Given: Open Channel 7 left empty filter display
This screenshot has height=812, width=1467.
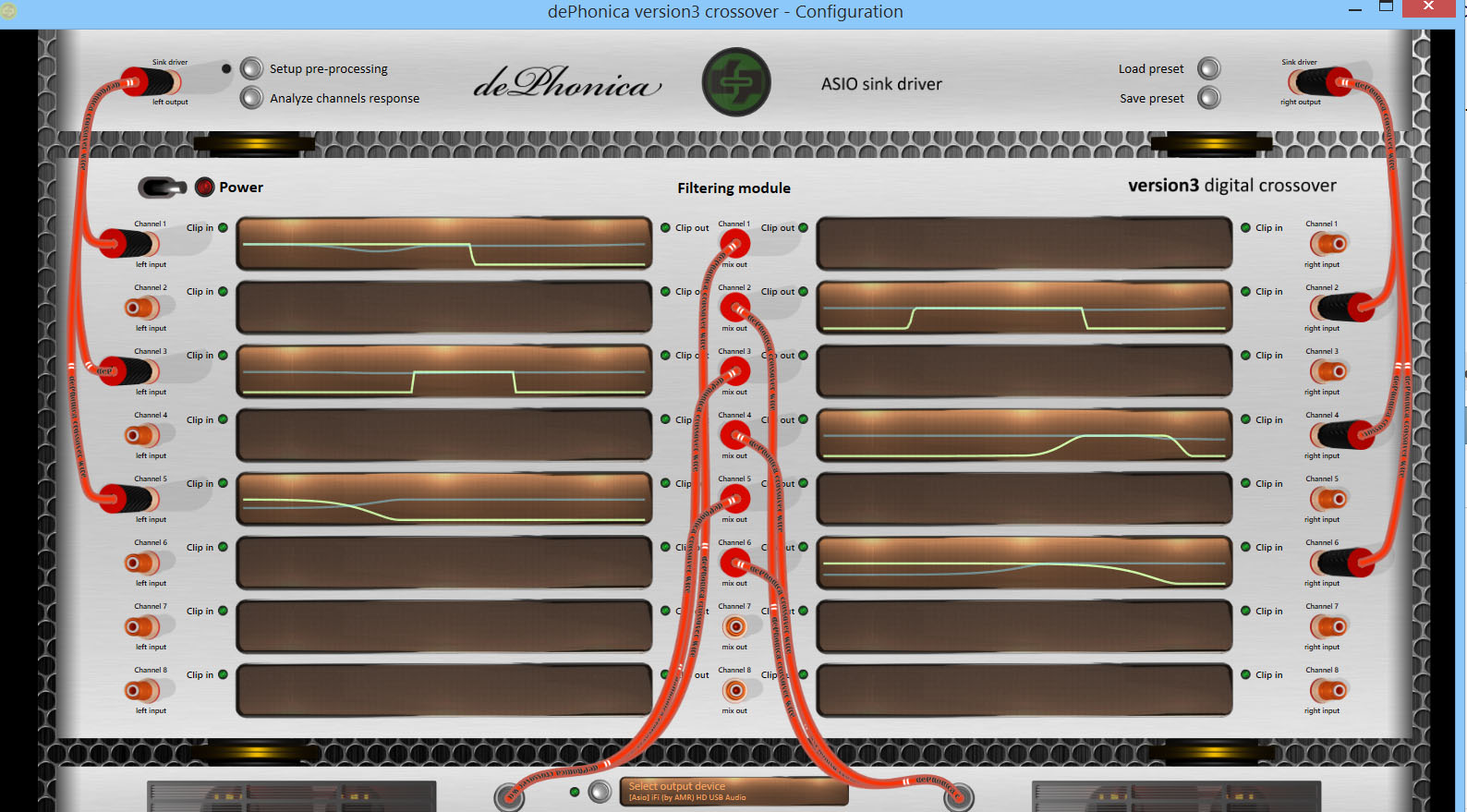Looking at the screenshot, I should [444, 626].
